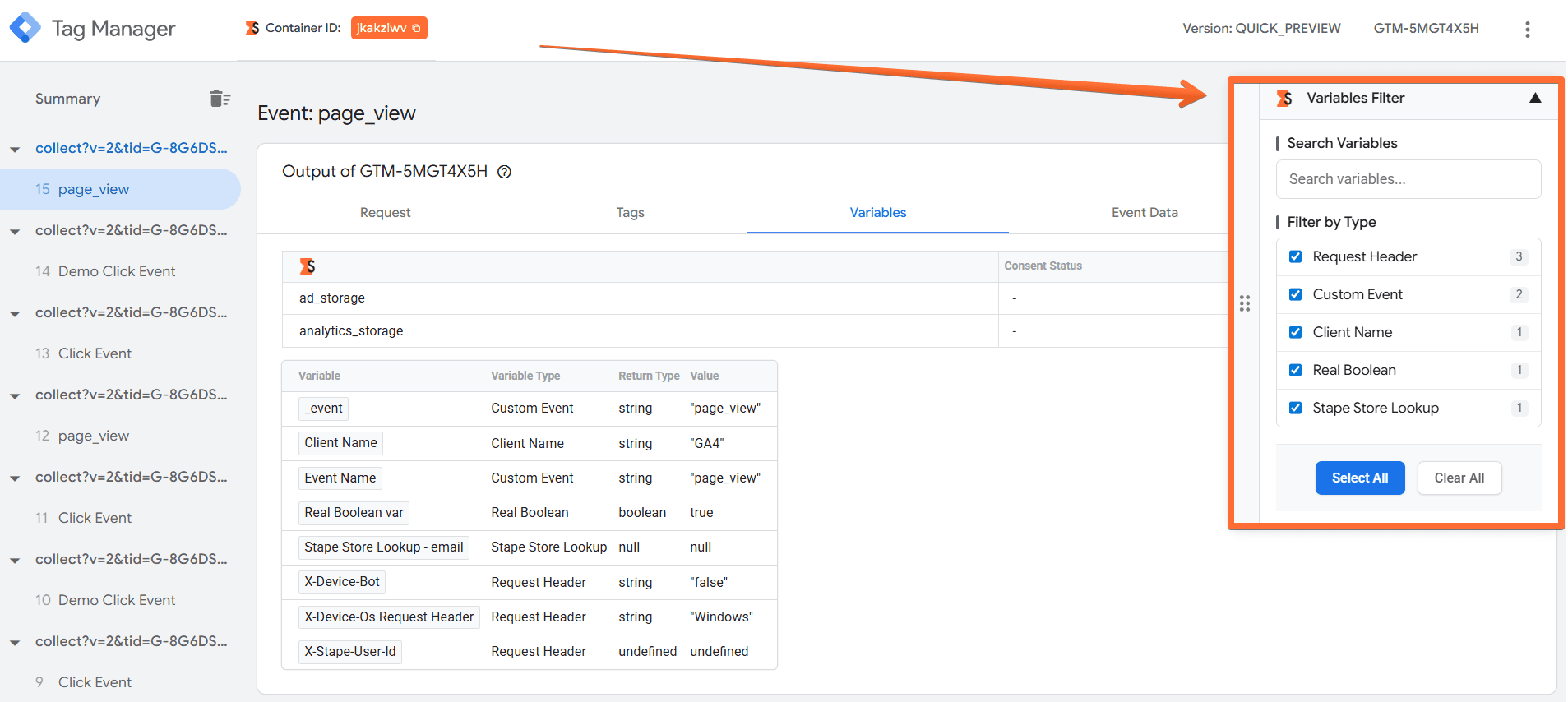Click the help icon next to GTM-5MGT4X5H
Viewport: 1568px width, 702px height.
505,172
